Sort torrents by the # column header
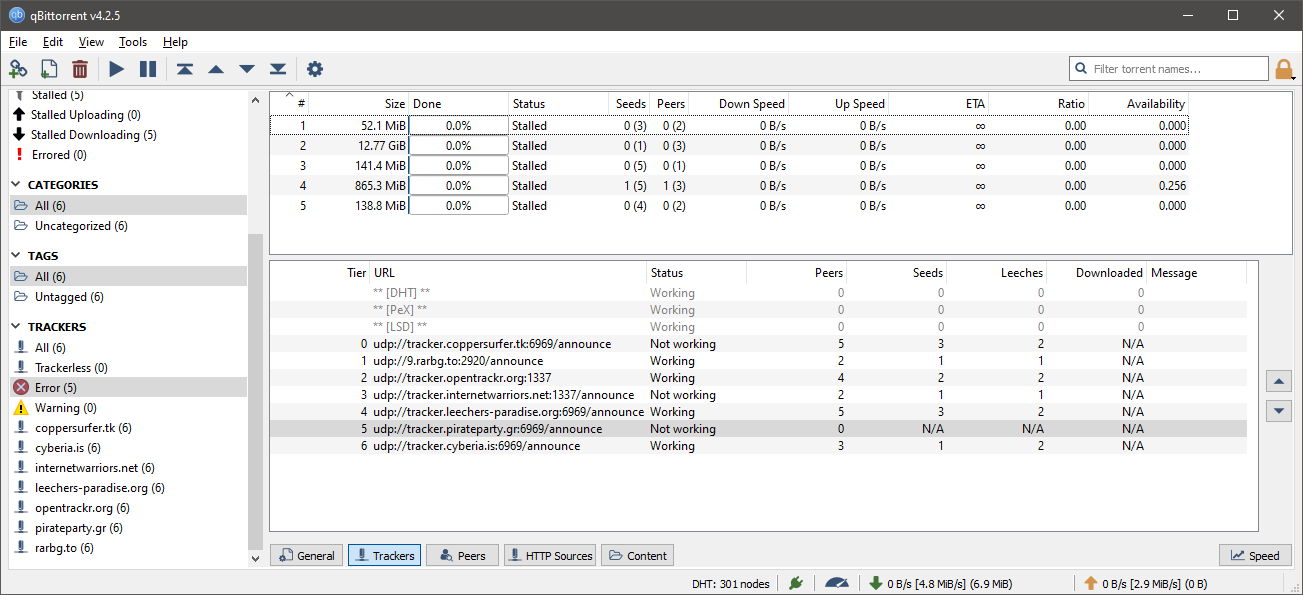The width and height of the screenshot is (1303, 595). [290, 104]
